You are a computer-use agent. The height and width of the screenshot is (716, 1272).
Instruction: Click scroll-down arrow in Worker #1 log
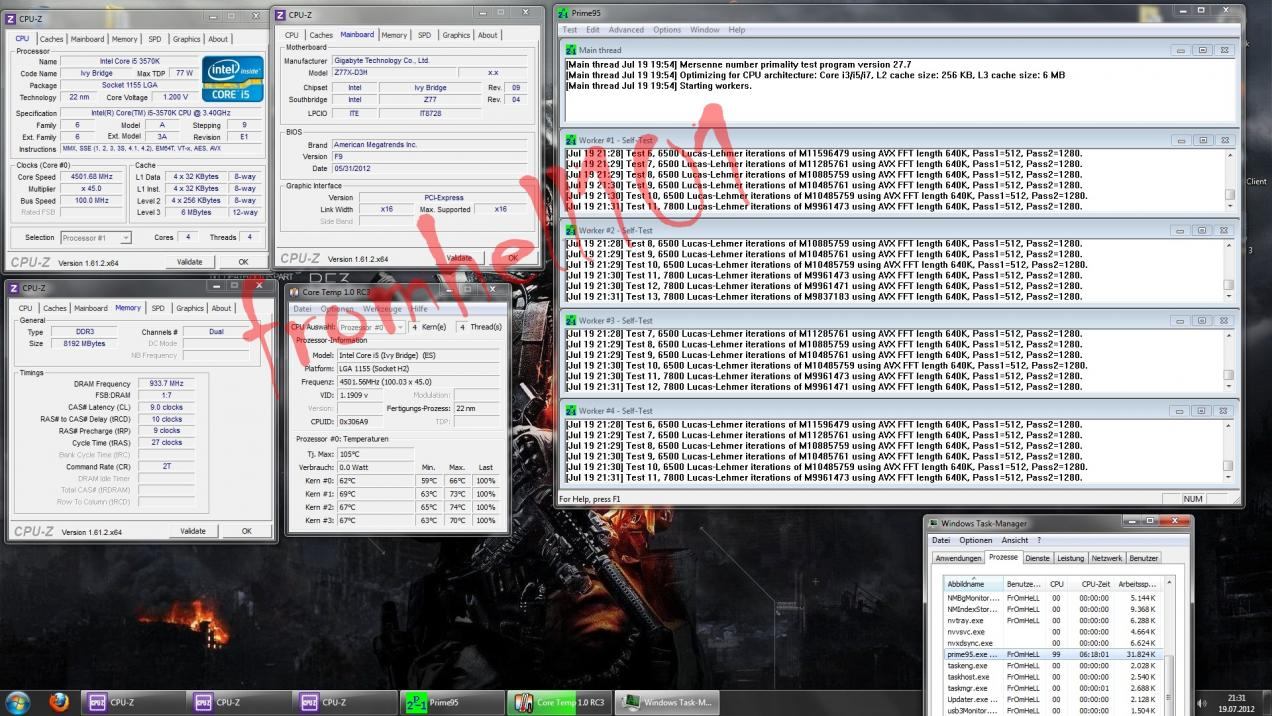(1229, 206)
